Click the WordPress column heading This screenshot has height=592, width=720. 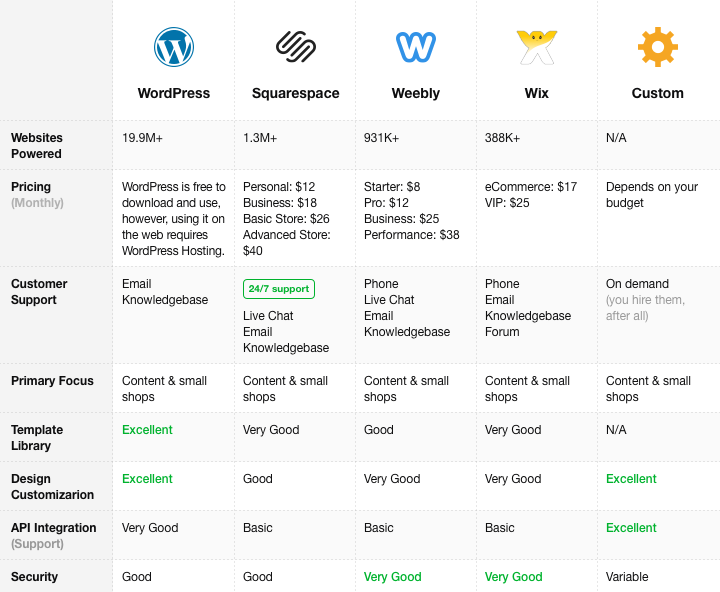[x=174, y=93]
